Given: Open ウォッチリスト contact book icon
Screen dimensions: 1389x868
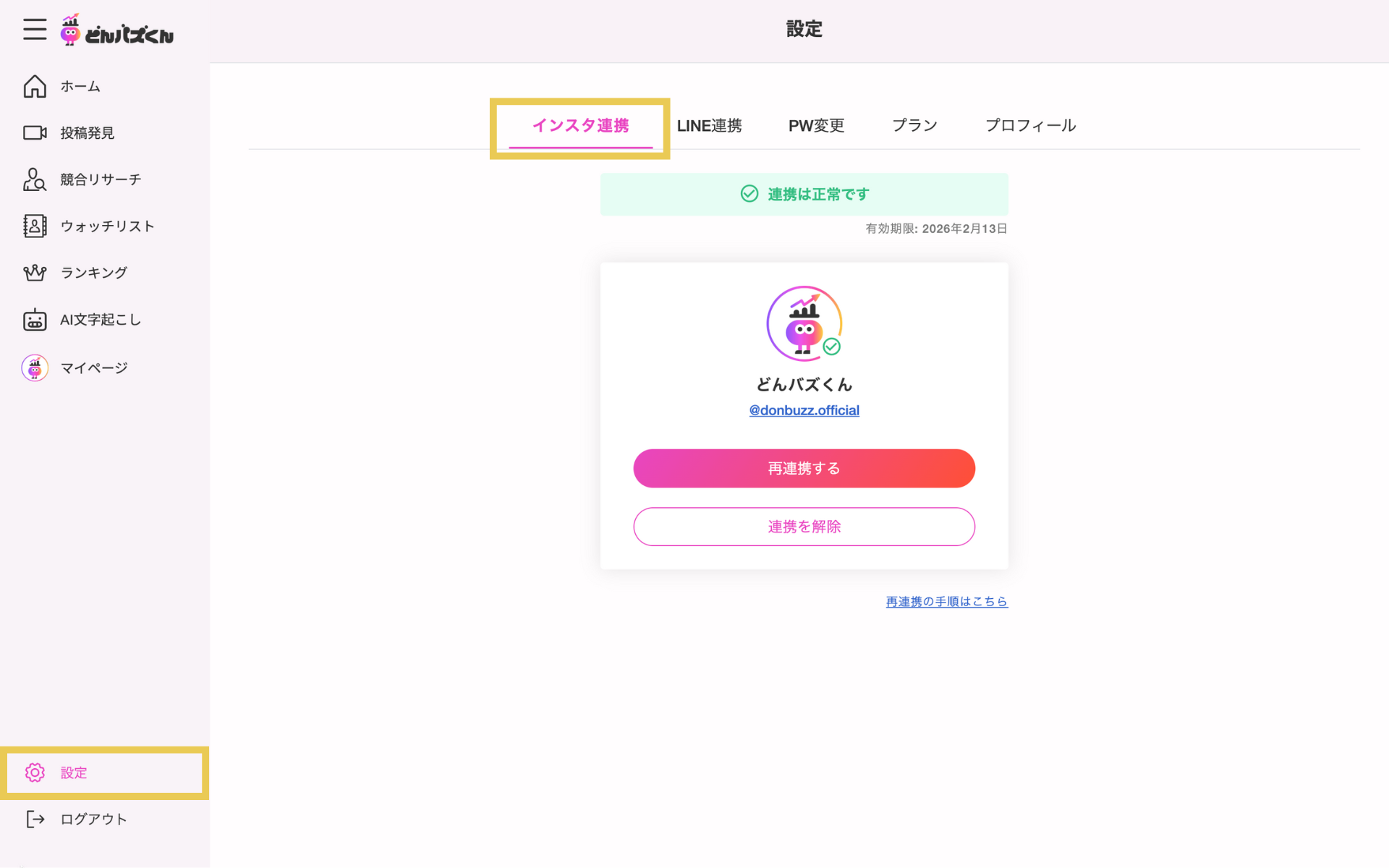Looking at the screenshot, I should tap(35, 226).
